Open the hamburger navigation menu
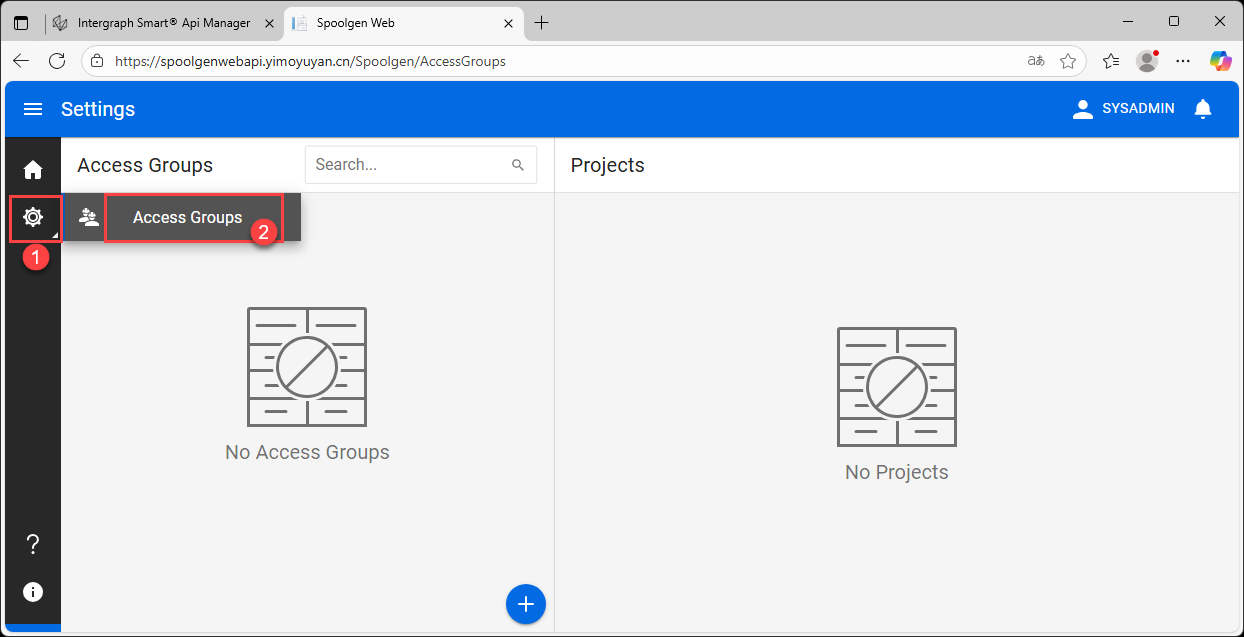 point(33,109)
